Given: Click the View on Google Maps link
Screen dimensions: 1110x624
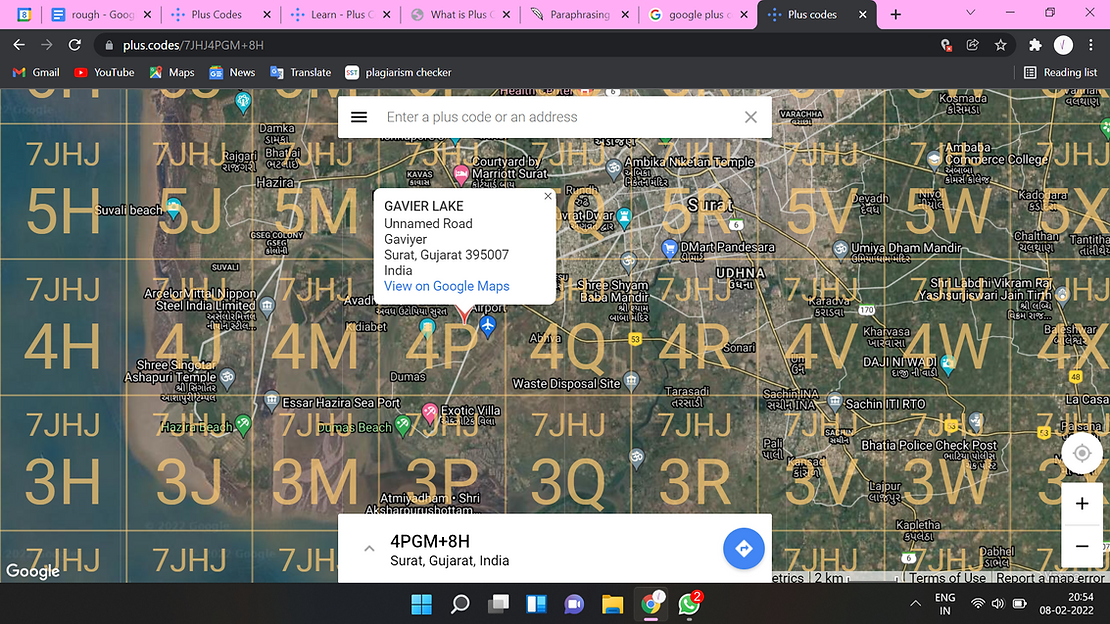Looking at the screenshot, I should (446, 286).
